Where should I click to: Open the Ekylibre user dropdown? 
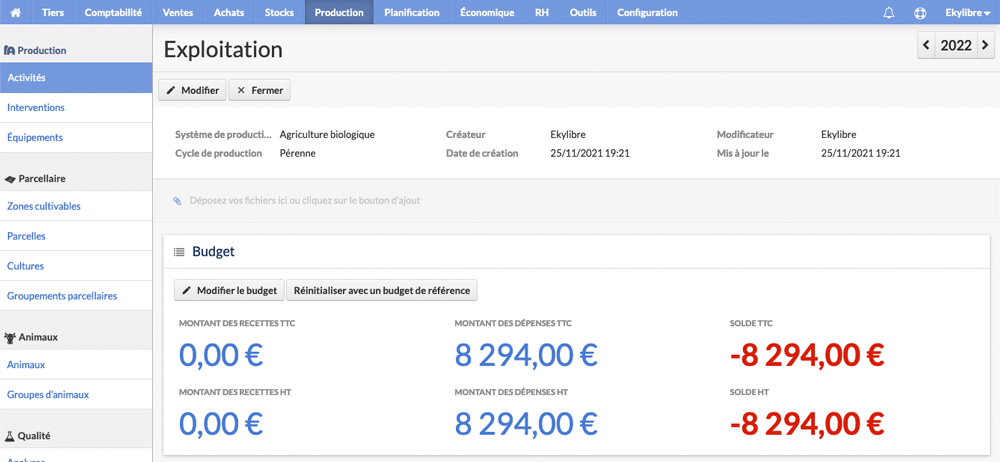tap(967, 12)
